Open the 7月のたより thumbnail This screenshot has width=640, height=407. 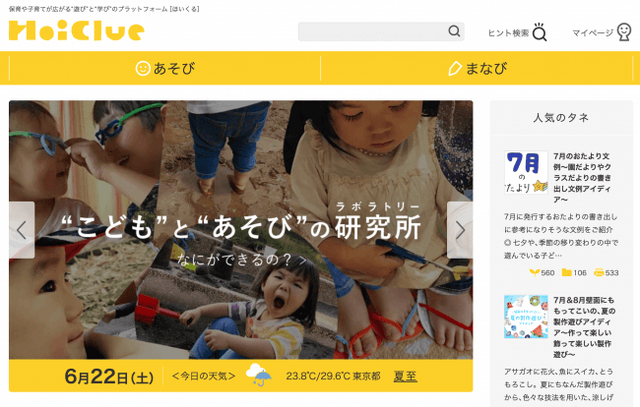[x=526, y=172]
